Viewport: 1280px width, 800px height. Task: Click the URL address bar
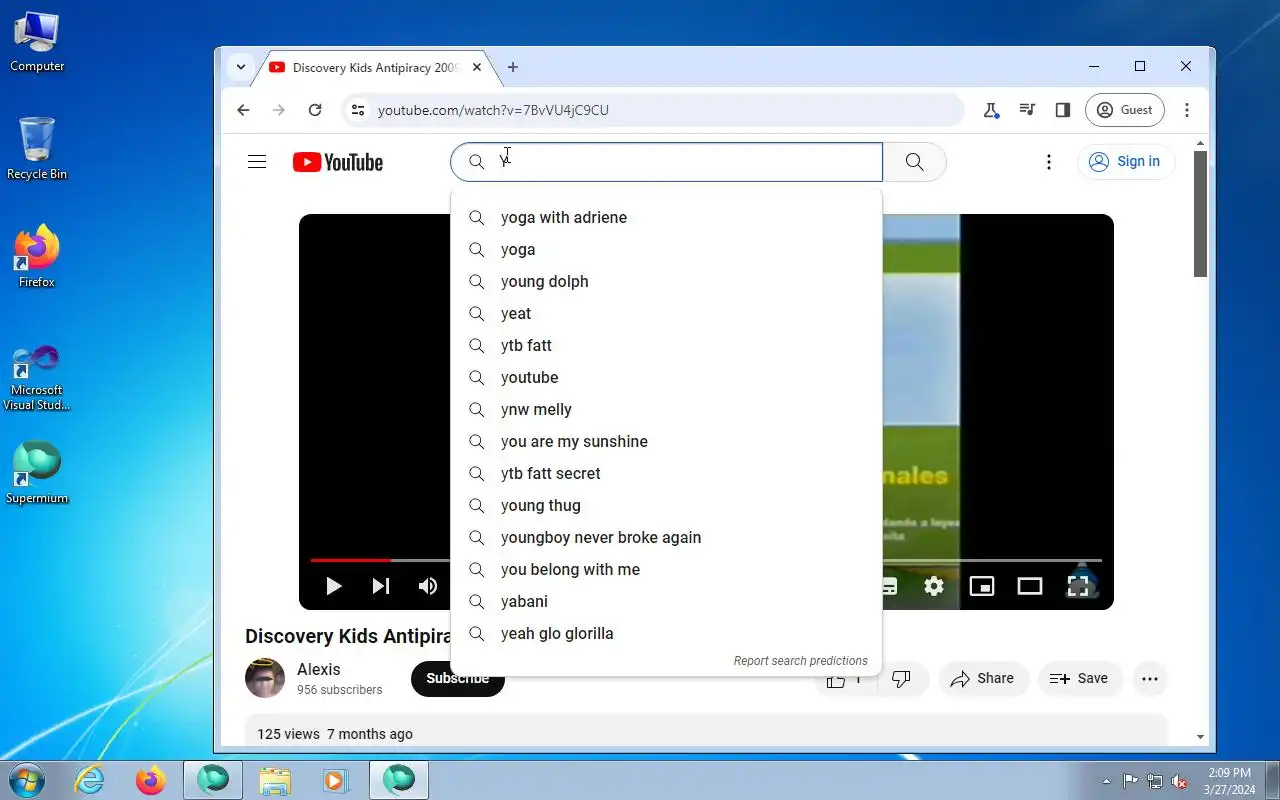654,110
